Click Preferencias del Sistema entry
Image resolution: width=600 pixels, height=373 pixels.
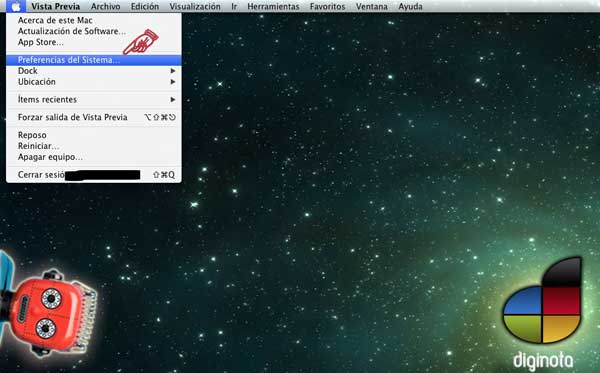click(x=94, y=60)
